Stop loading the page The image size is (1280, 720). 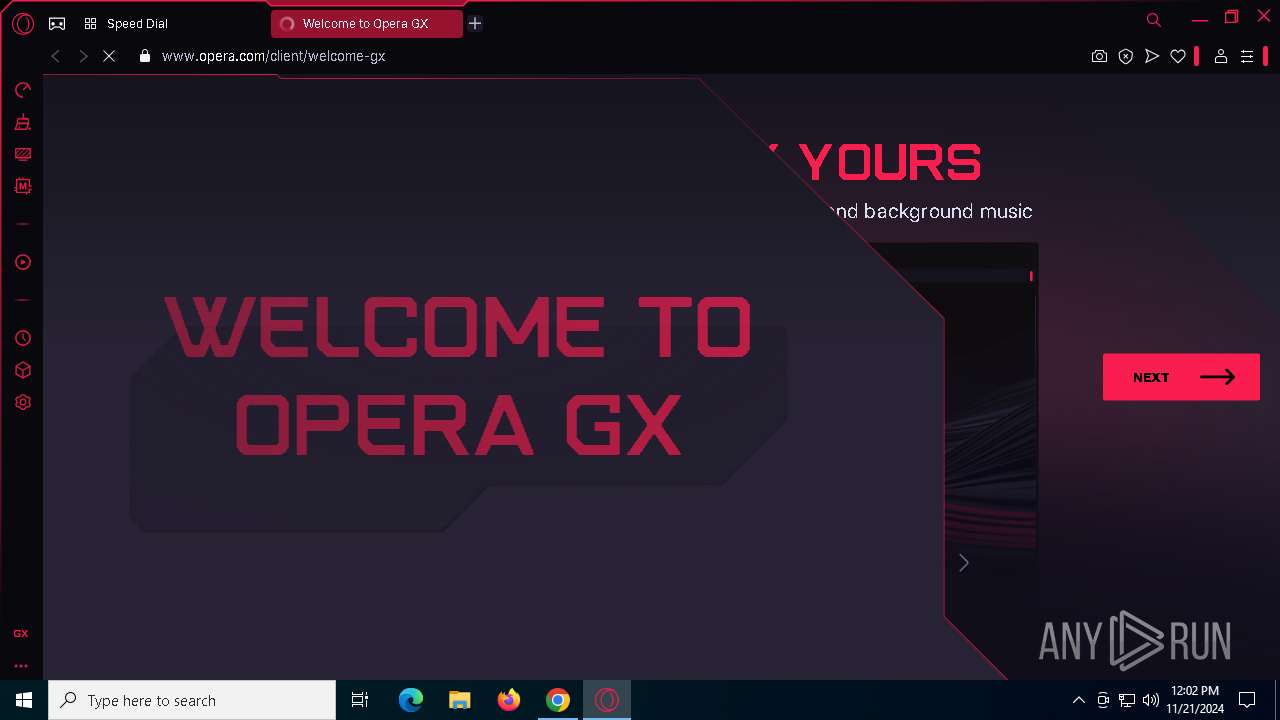click(x=109, y=57)
